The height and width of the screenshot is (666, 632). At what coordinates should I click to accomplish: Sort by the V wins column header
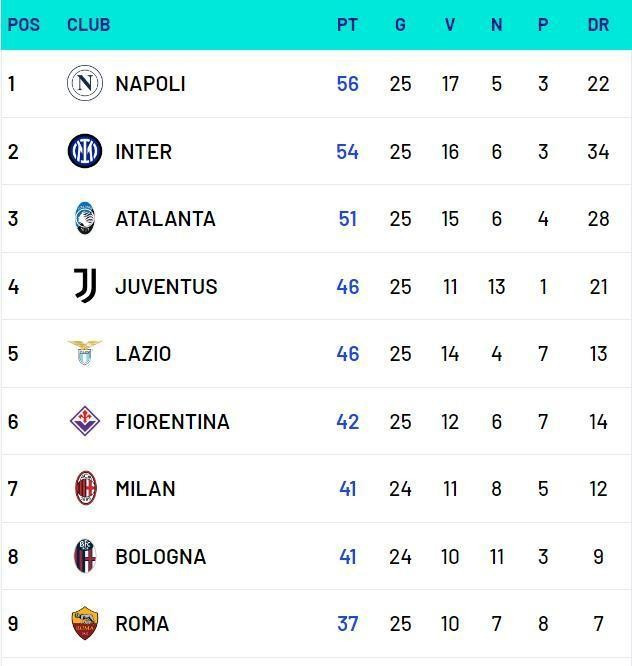tap(450, 25)
